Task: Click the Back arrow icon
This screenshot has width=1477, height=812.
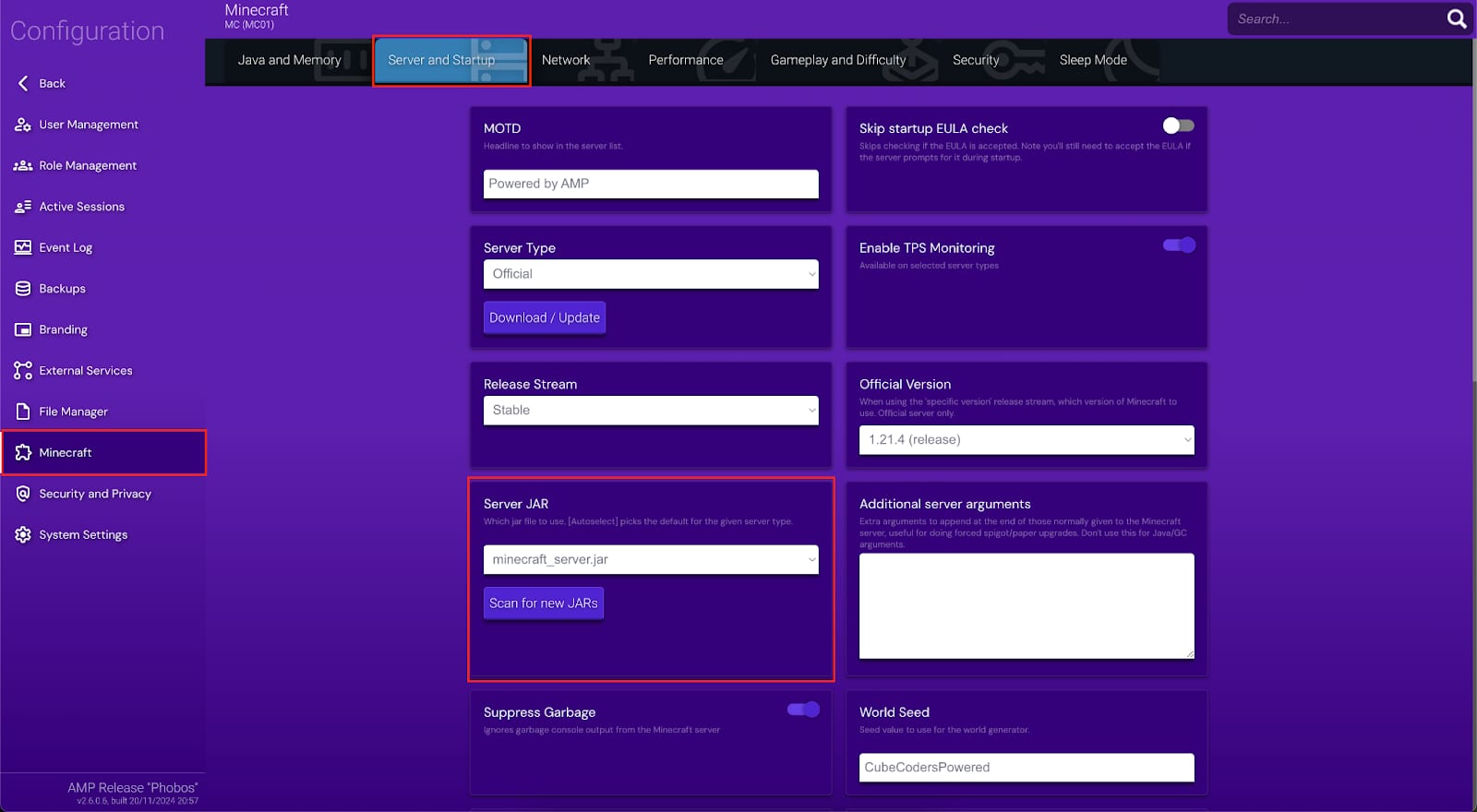Action: pos(23,83)
